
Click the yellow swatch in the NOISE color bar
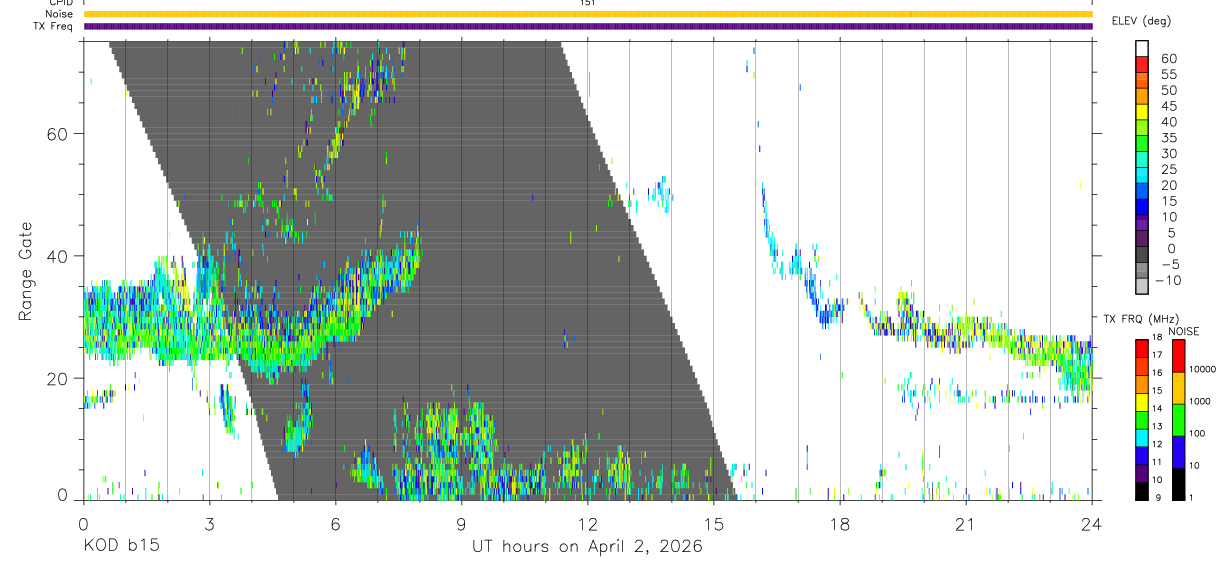(1179, 388)
